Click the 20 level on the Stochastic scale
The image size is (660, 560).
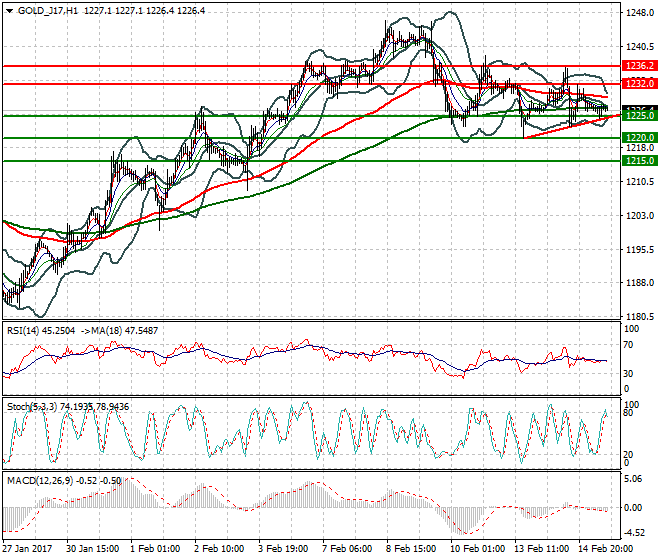pos(628,455)
